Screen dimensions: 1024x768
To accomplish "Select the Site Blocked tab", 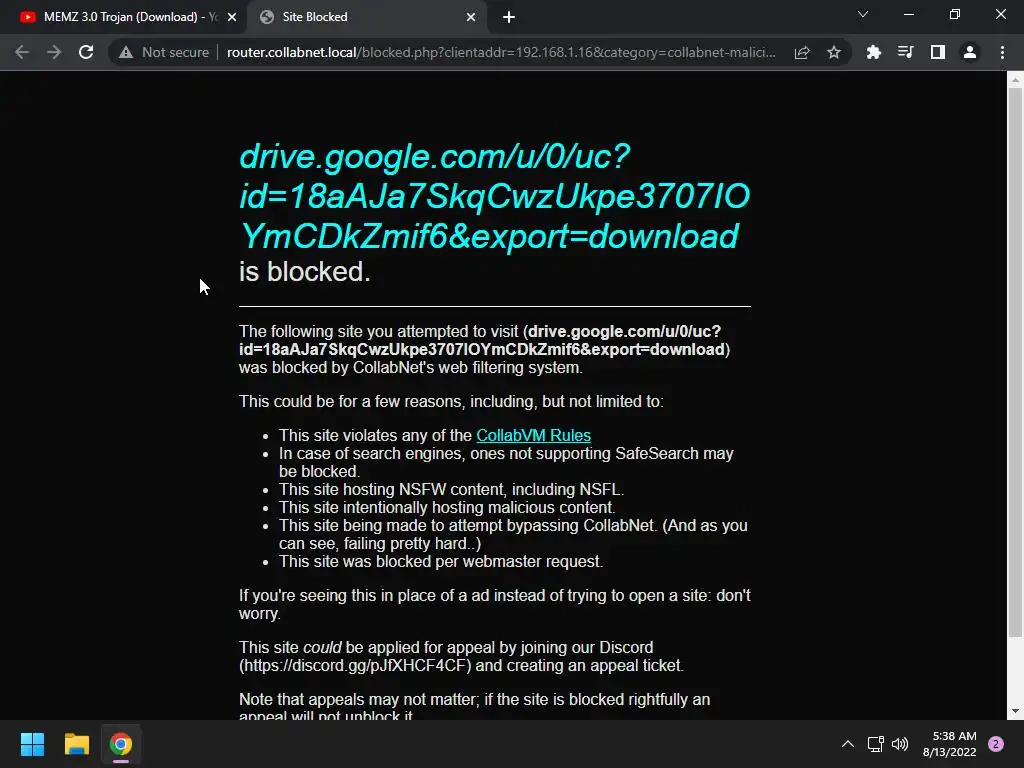I will pos(367,17).
